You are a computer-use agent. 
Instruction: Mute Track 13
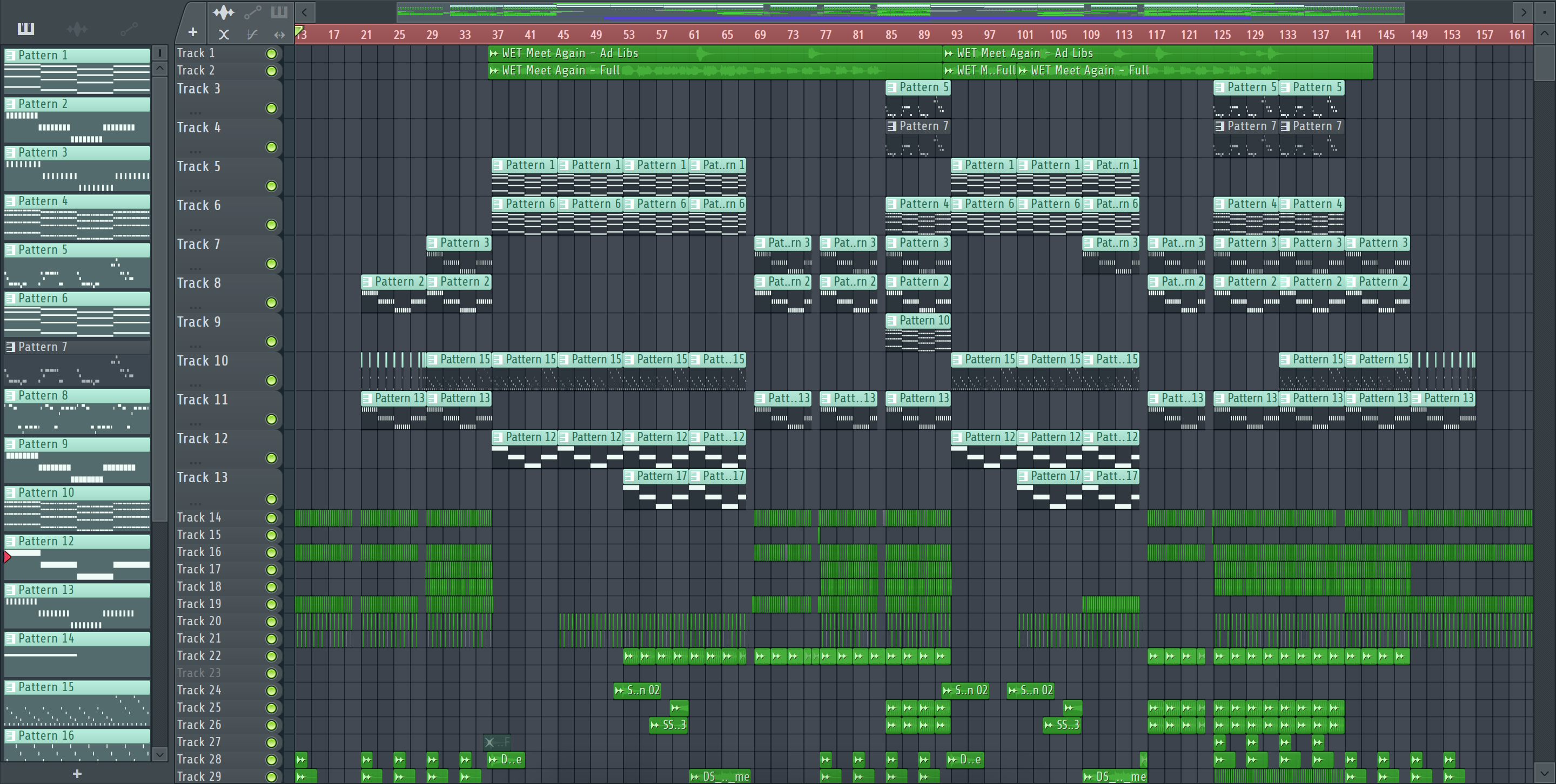[x=272, y=499]
